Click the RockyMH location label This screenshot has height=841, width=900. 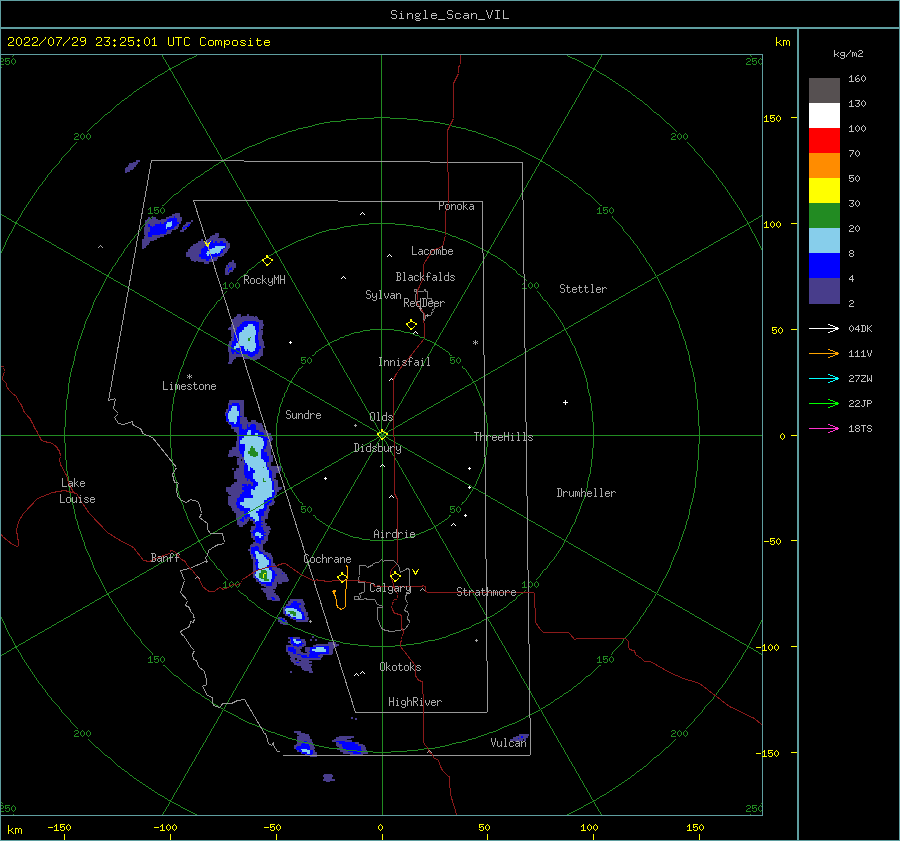pyautogui.click(x=264, y=280)
